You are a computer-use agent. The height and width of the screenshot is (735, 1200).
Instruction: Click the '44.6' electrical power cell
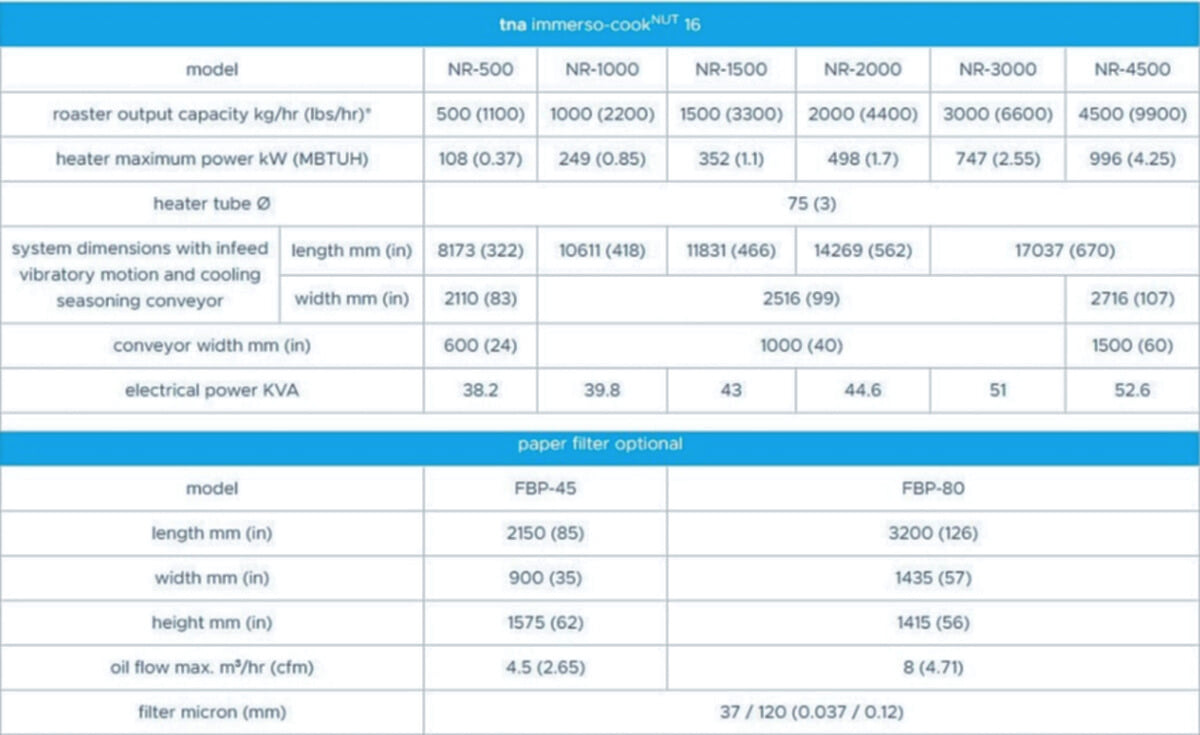pyautogui.click(x=862, y=390)
